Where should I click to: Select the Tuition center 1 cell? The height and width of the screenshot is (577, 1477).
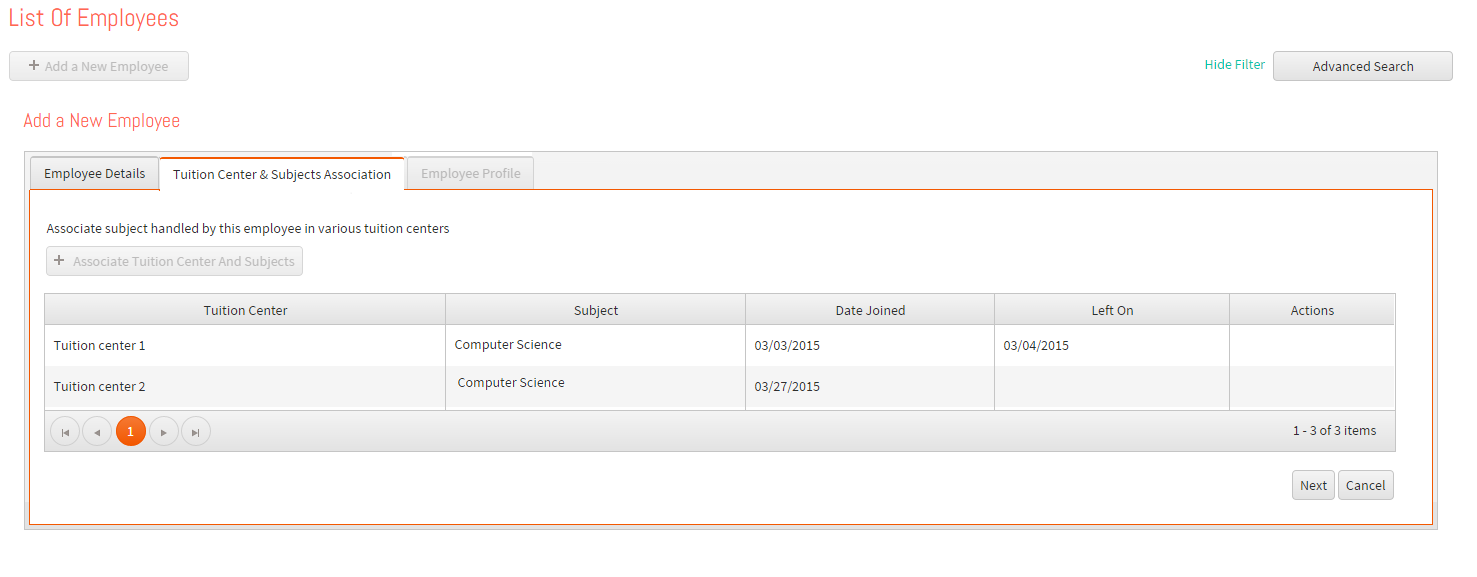click(245, 345)
